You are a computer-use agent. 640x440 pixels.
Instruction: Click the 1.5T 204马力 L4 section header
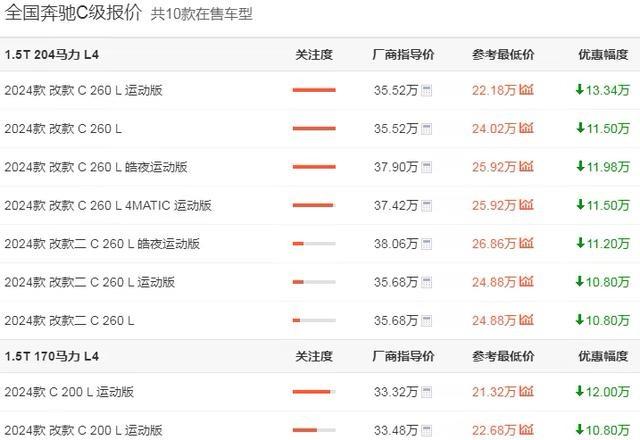[52, 53]
